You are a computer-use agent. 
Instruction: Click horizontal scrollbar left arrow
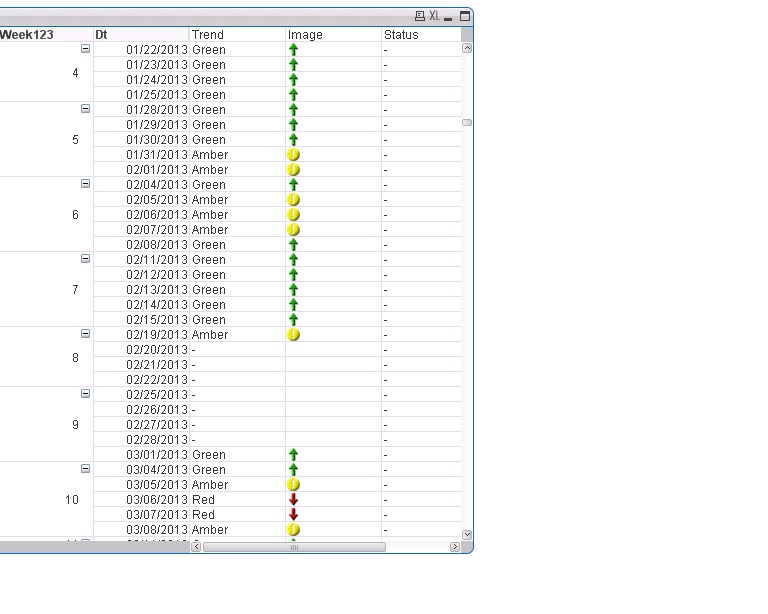[x=196, y=547]
